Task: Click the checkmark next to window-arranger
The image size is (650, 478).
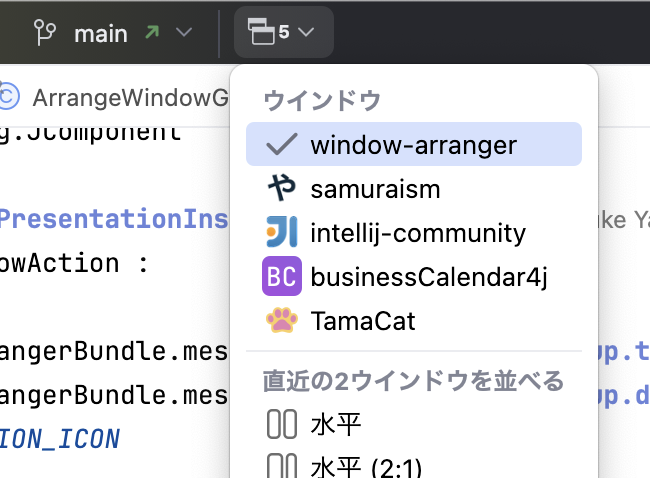Action: pyautogui.click(x=281, y=144)
